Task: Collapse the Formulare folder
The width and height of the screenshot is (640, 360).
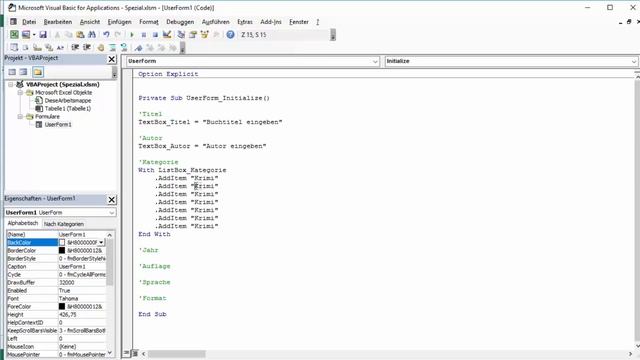Action: point(20,117)
